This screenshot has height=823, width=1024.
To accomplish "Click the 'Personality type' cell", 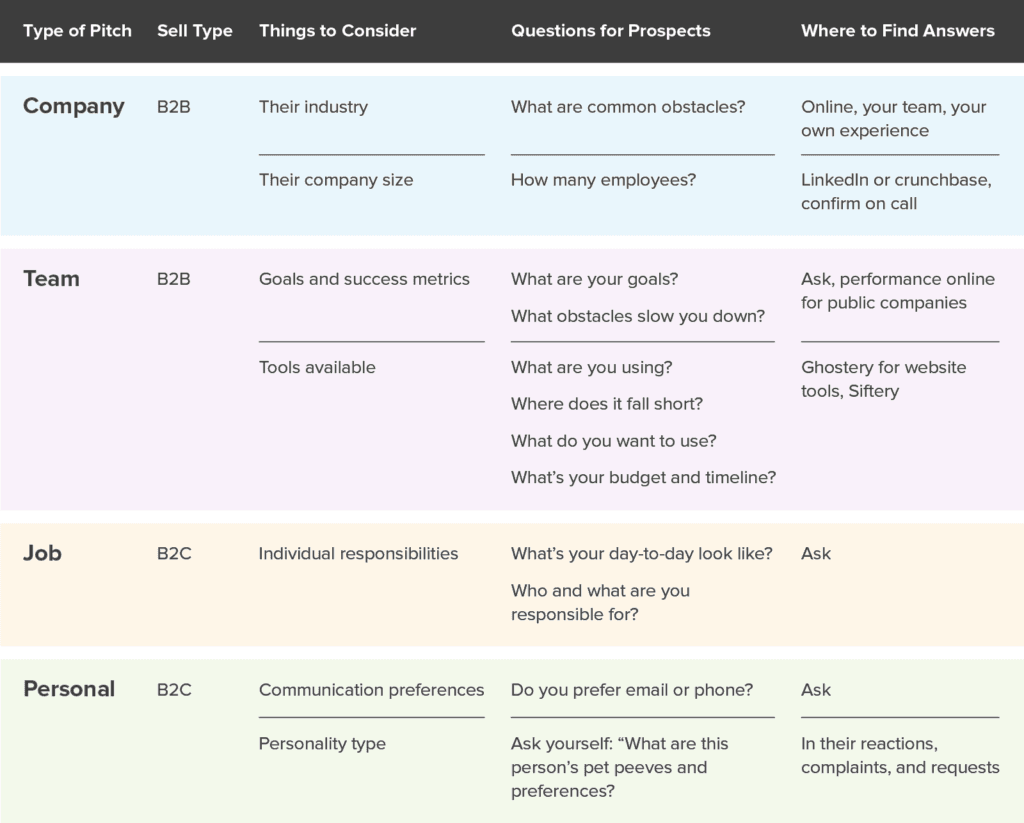I will [x=322, y=743].
